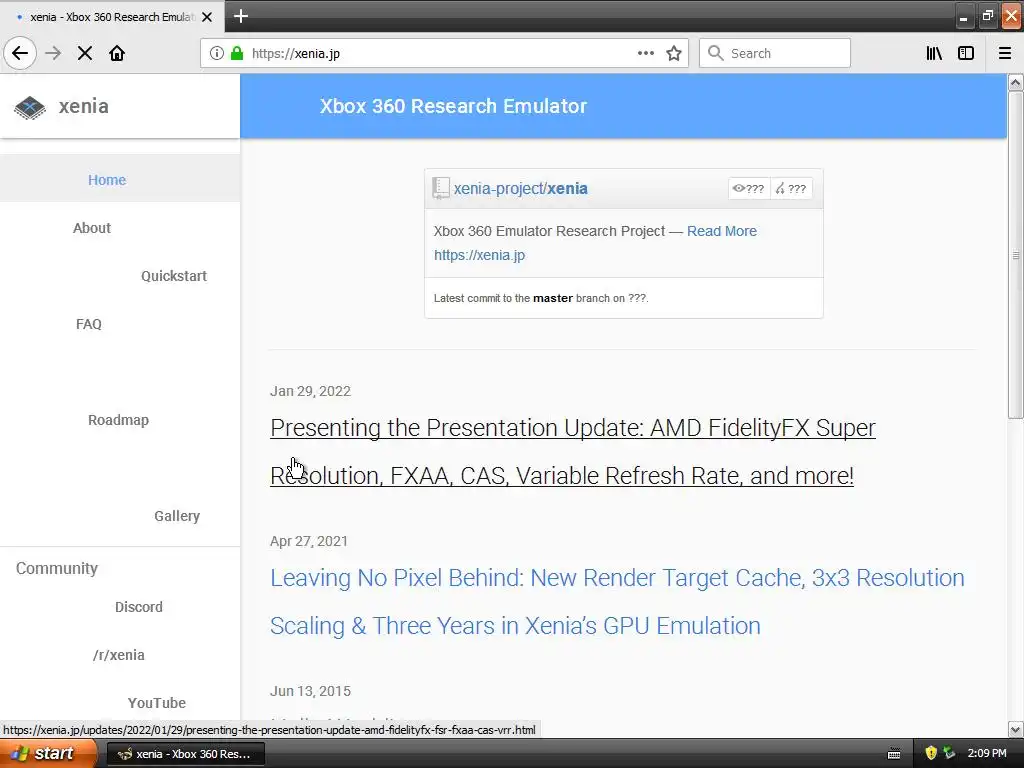The height and width of the screenshot is (768, 1024).
Task: Go back with the browser back arrow
Action: (x=20, y=53)
